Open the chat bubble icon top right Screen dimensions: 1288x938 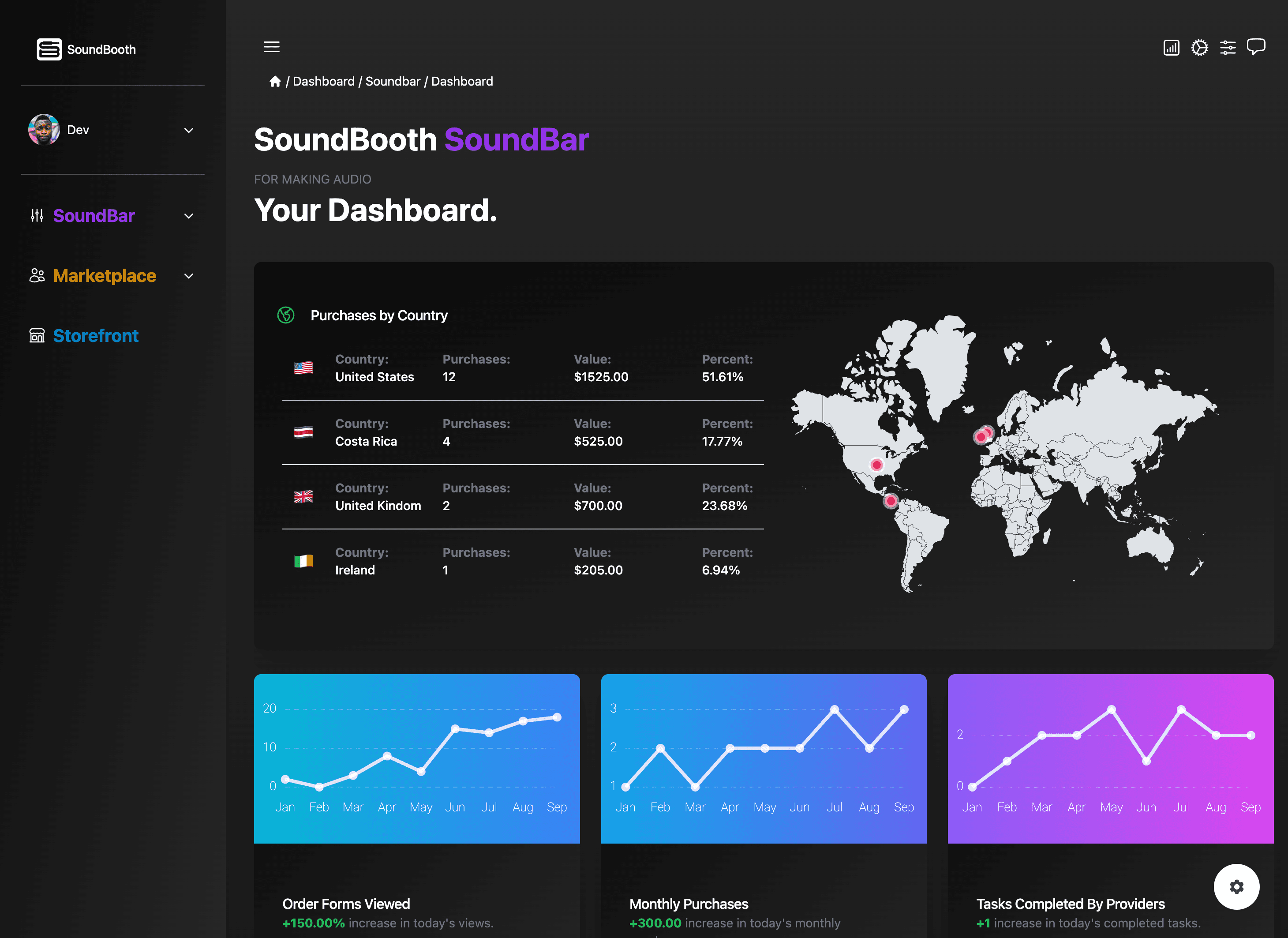(1256, 47)
